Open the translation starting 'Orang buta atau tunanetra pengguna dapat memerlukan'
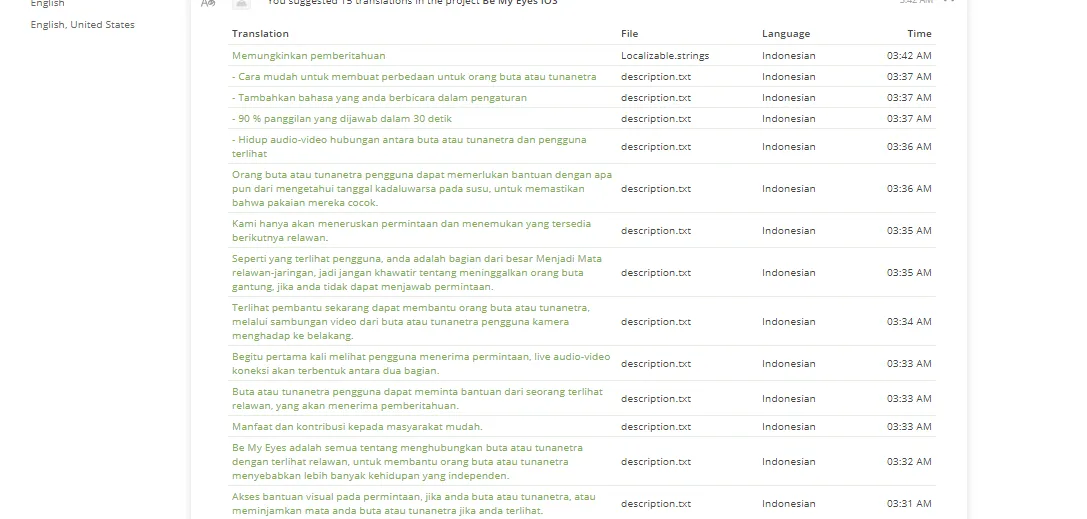The image size is (1087, 519). pyautogui.click(x=422, y=188)
